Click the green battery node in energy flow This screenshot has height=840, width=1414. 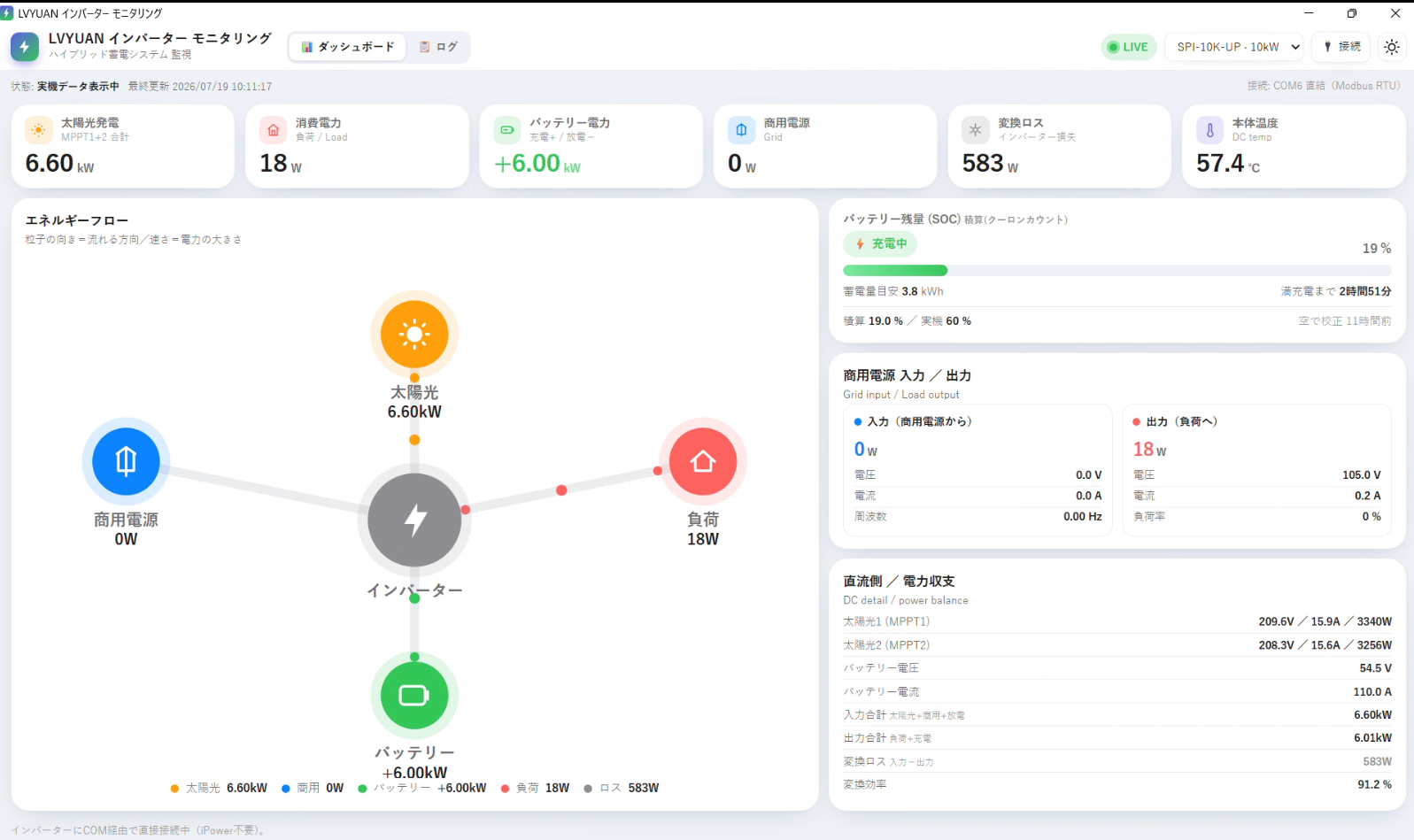click(x=414, y=695)
